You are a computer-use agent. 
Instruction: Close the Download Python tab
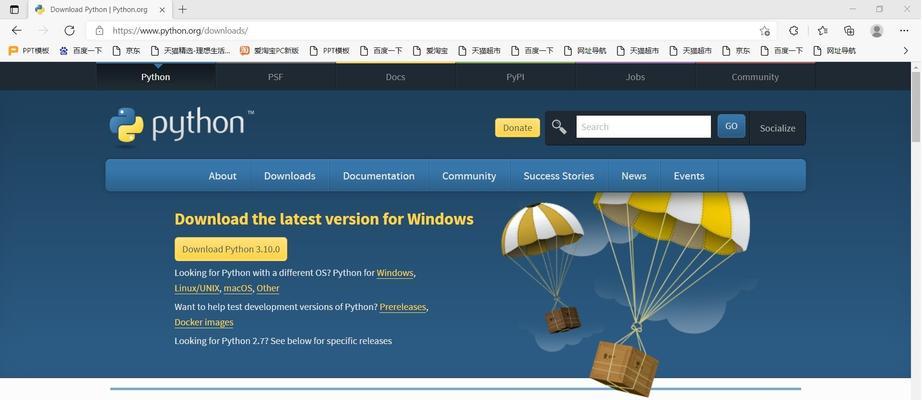tap(162, 10)
